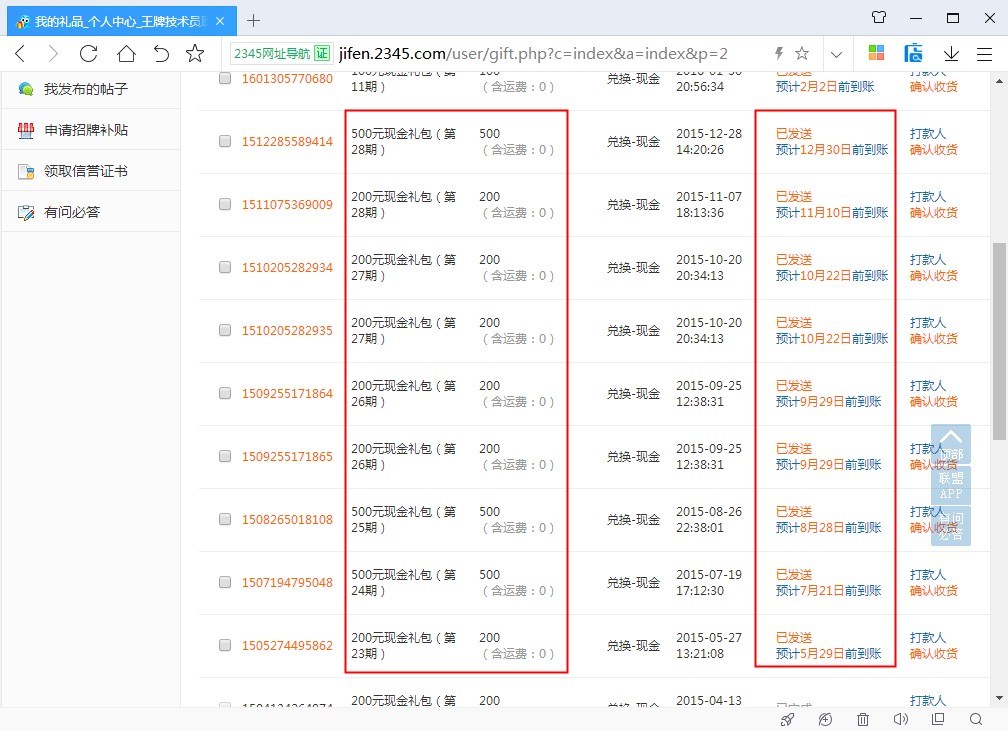
Task: Bookmark page with toolbar star icon
Action: 195,54
